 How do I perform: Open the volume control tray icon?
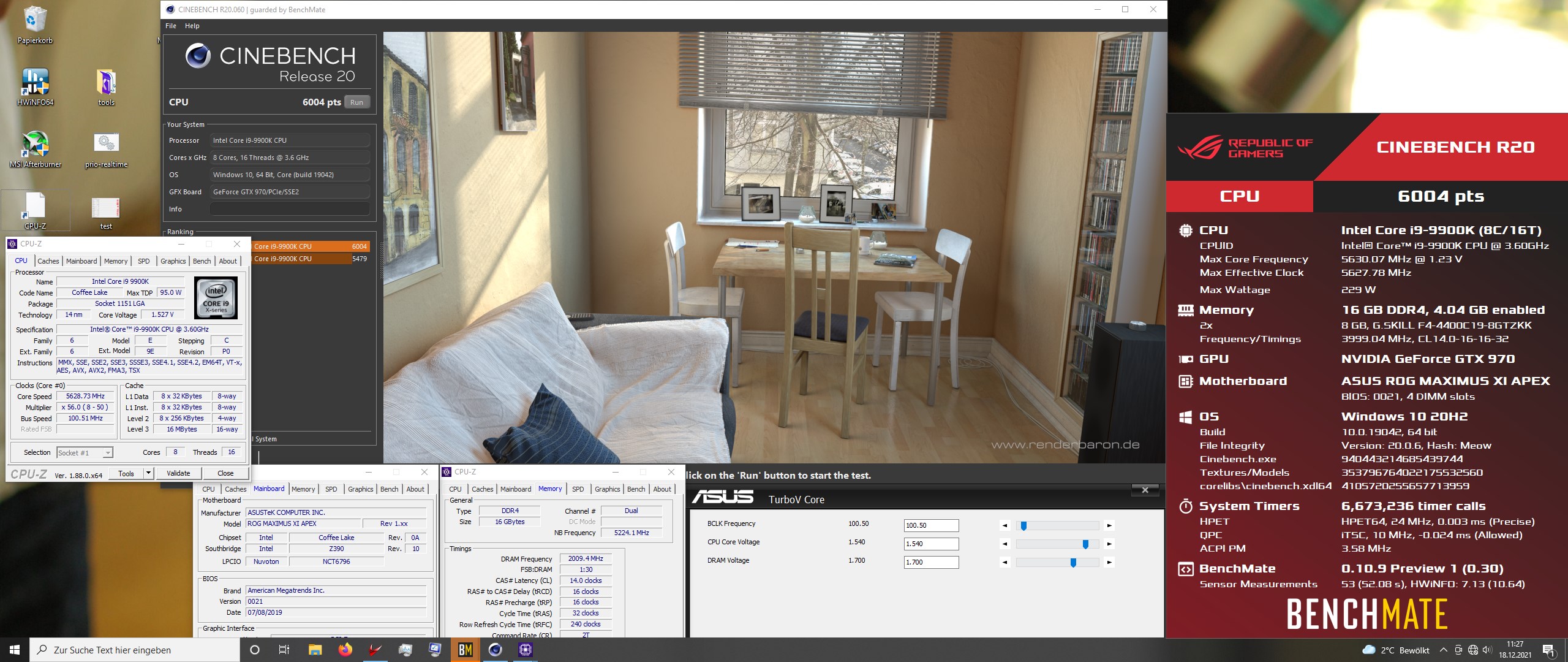point(1487,650)
